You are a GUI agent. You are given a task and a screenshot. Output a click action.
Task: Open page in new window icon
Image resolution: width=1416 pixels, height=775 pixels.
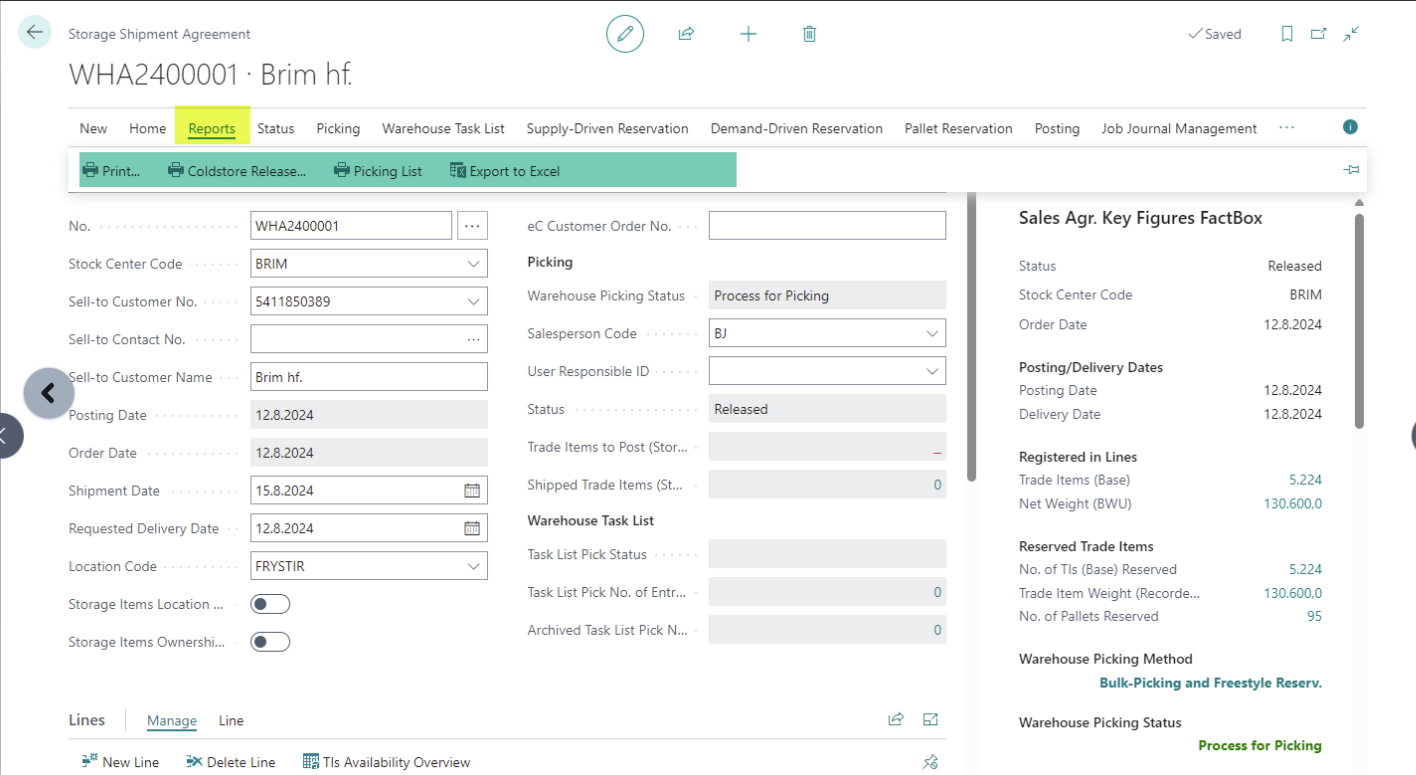tap(1319, 34)
